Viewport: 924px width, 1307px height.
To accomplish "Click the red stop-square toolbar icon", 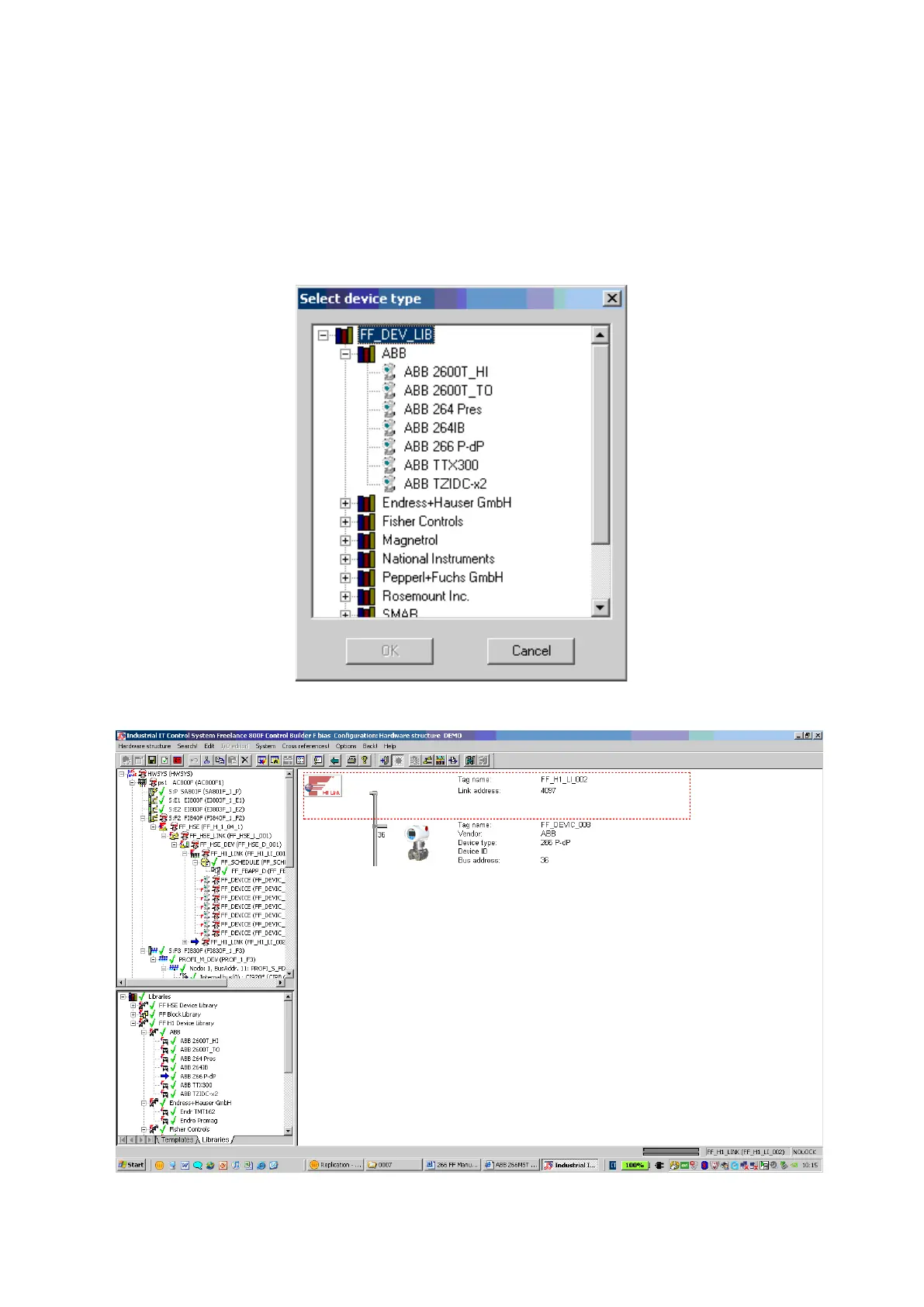I will (177, 761).
